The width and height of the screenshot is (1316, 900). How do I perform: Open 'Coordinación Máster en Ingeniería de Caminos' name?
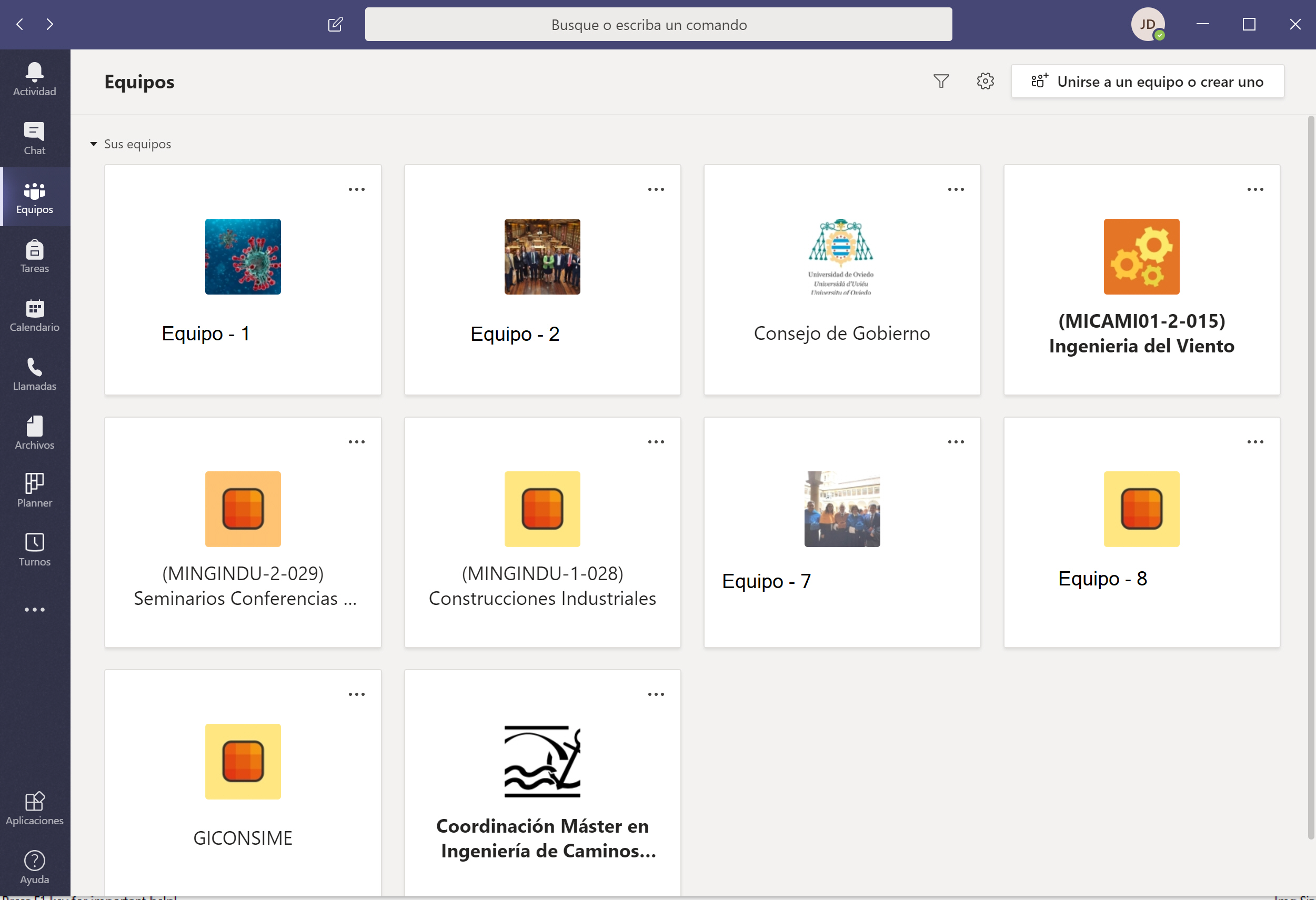[x=545, y=838]
